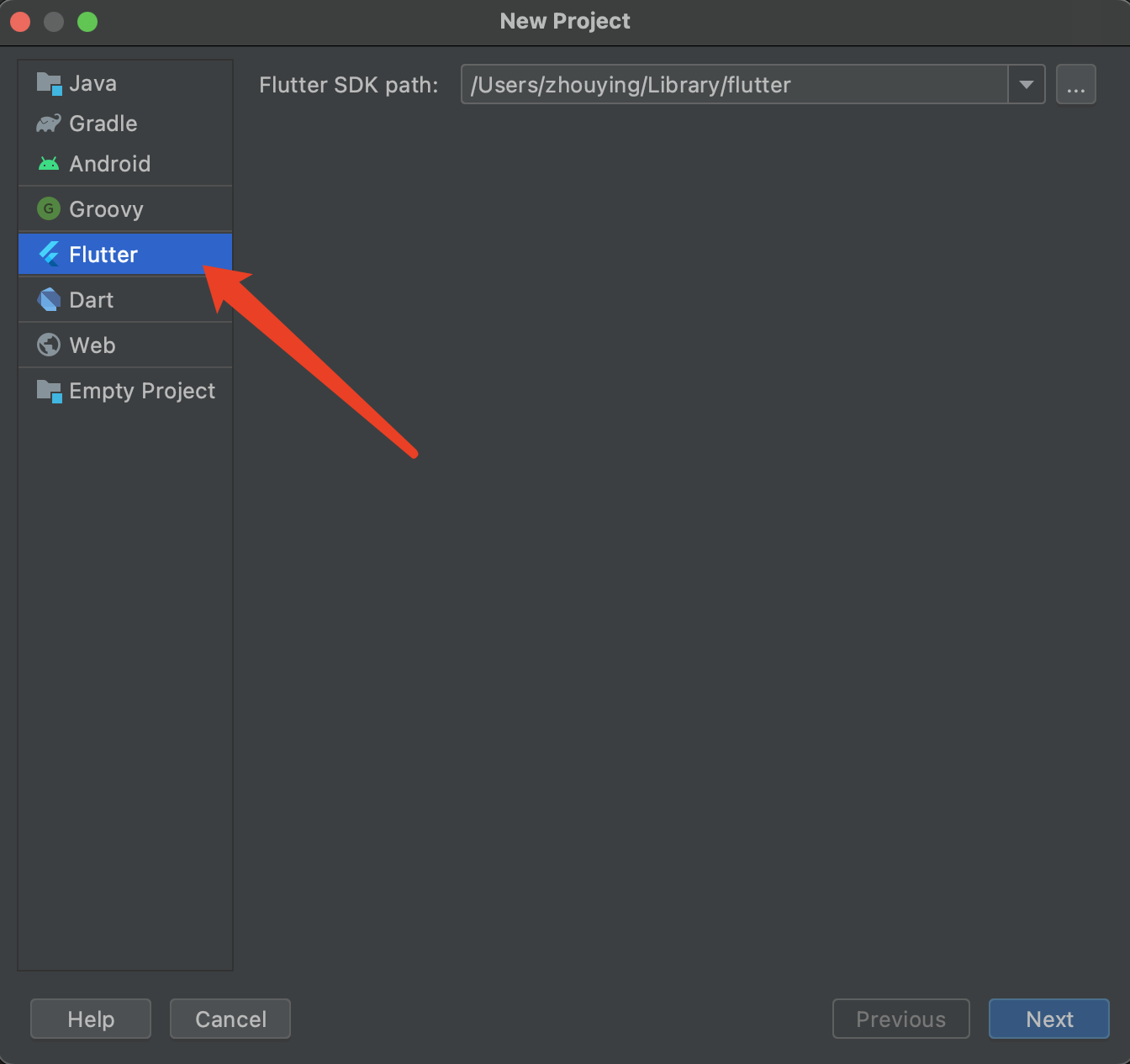This screenshot has height=1064, width=1130.
Task: Click the Android robot icon
Action: point(49,164)
